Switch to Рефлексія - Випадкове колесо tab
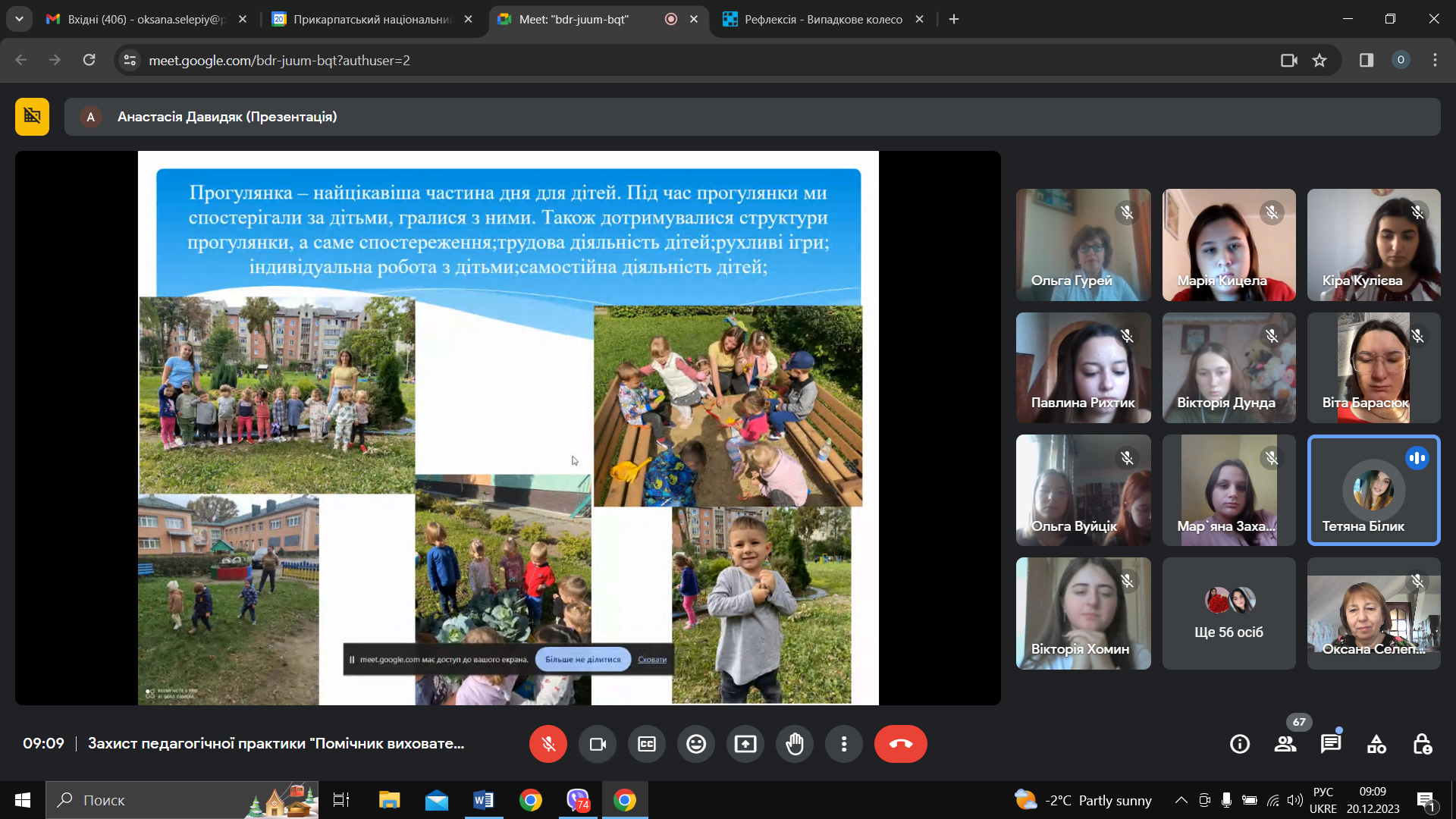The image size is (1456, 819). (x=823, y=19)
